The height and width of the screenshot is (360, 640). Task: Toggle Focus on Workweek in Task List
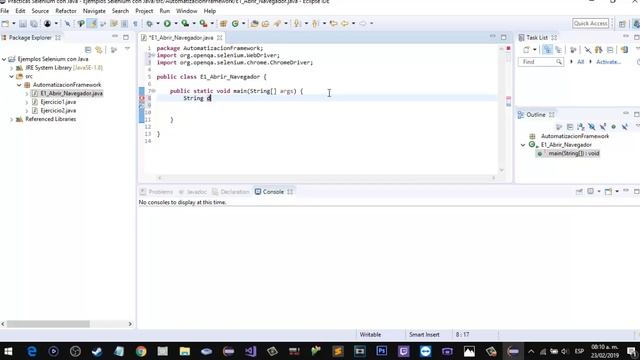573,50
